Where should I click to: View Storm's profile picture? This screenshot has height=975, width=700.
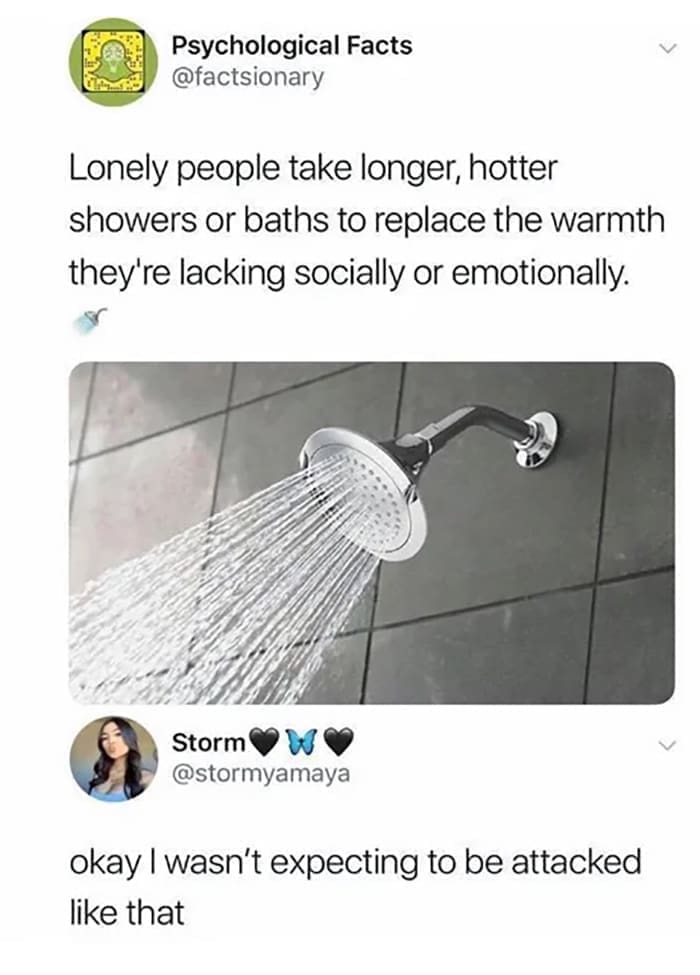pyautogui.click(x=114, y=759)
